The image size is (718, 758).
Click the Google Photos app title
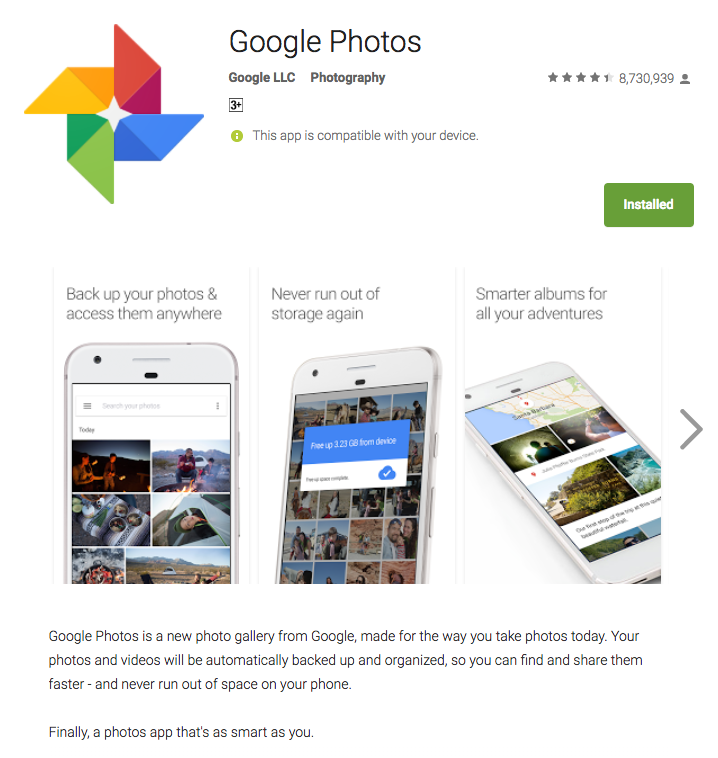click(325, 42)
